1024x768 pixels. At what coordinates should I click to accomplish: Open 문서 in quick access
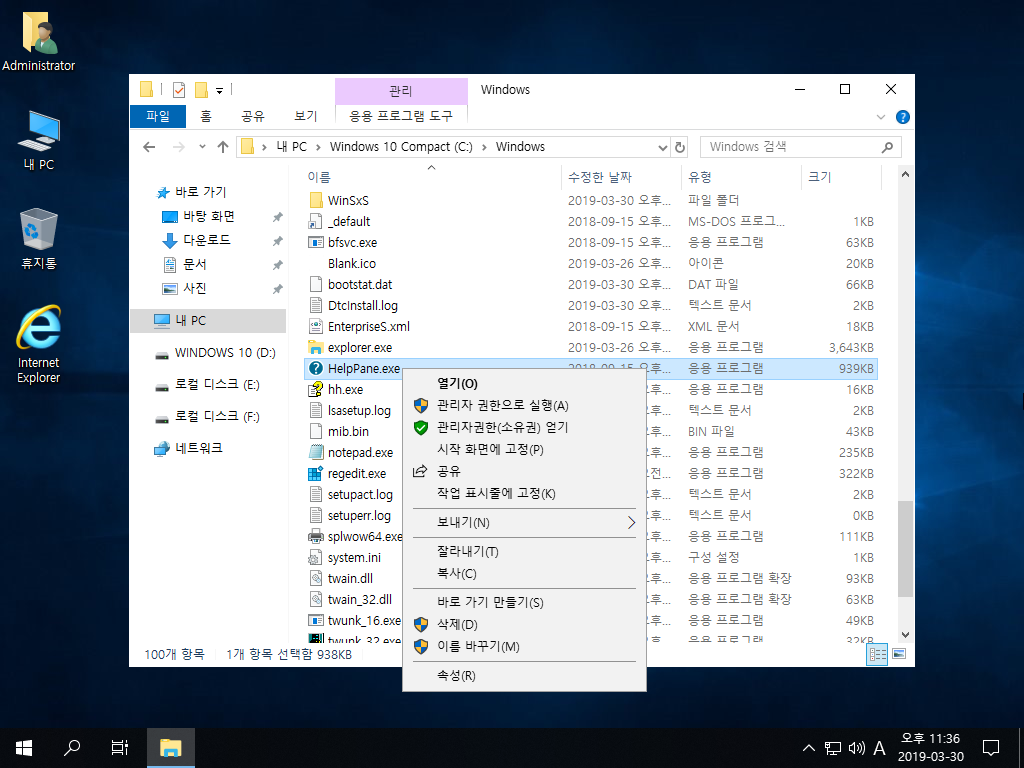195,264
